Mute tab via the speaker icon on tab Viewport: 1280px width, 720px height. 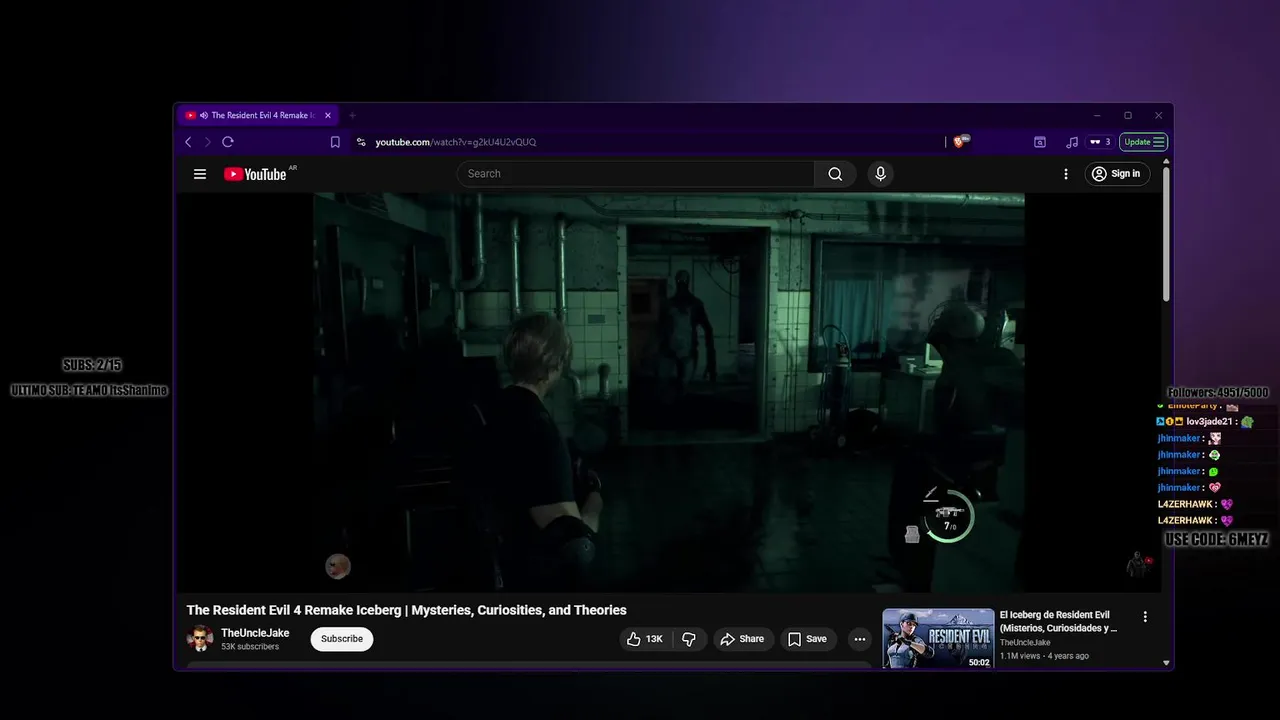(204, 115)
